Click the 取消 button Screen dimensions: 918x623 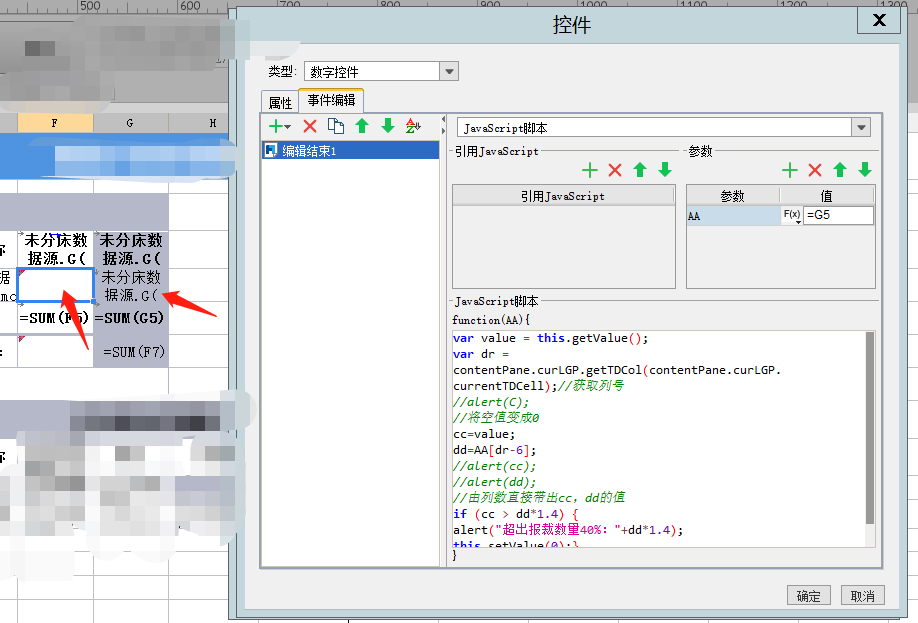point(862,596)
